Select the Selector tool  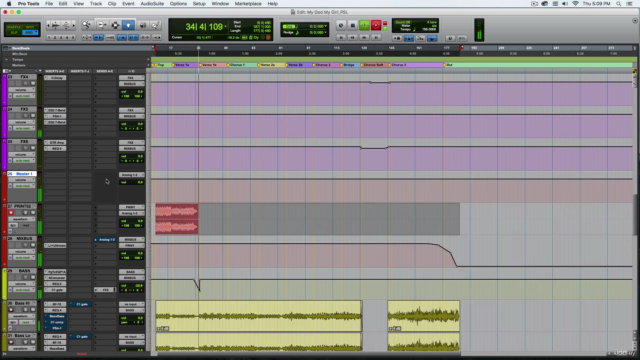coord(115,25)
